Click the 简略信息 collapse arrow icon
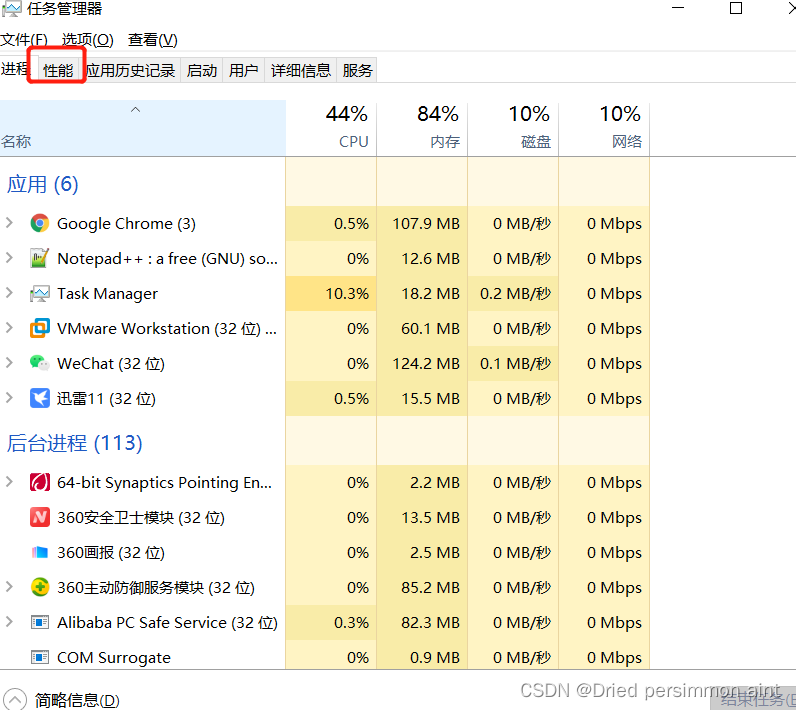796x710 pixels. click(15, 699)
